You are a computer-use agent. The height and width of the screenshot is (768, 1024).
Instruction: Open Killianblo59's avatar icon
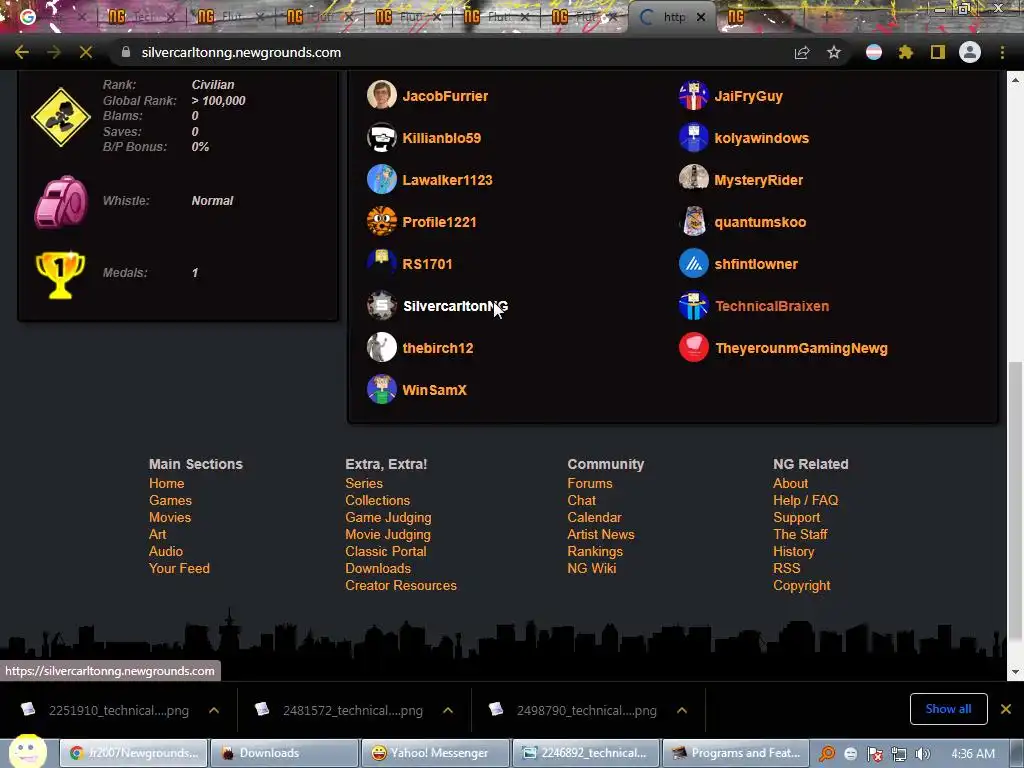[381, 138]
